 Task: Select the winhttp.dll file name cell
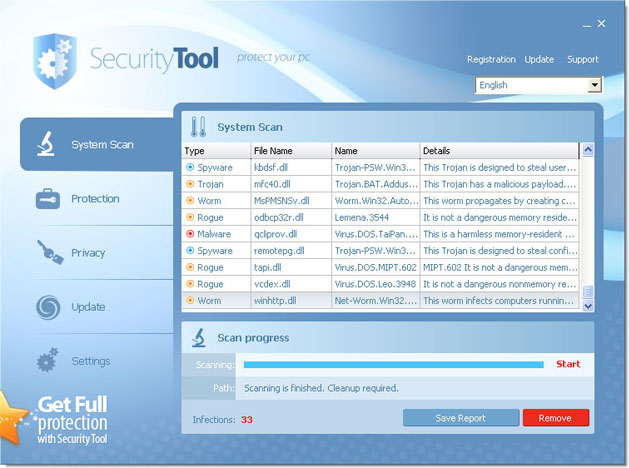291,300
